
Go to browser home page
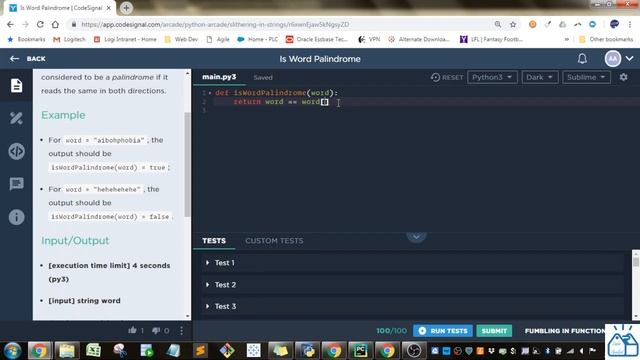pos(55,24)
